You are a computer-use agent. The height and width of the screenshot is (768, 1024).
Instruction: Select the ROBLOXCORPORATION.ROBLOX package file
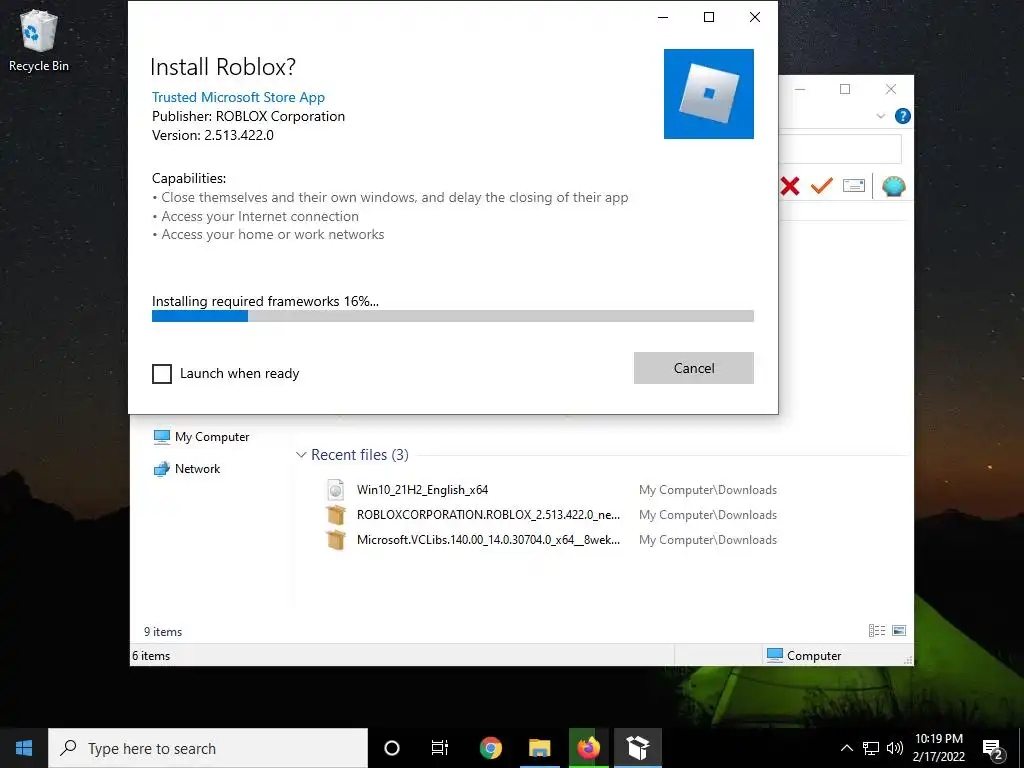[488, 515]
